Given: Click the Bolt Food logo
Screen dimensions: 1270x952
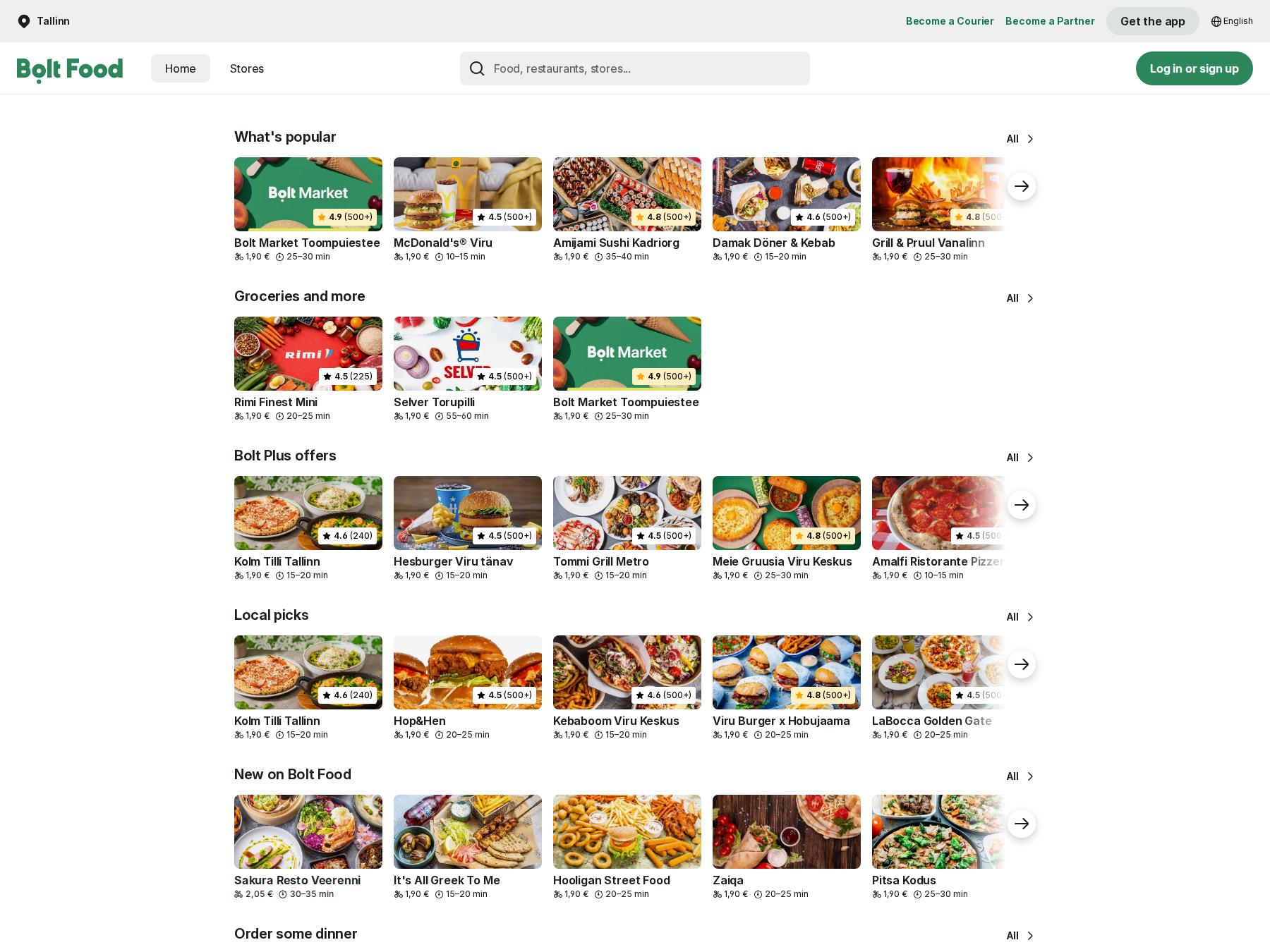Looking at the screenshot, I should click(70, 70).
